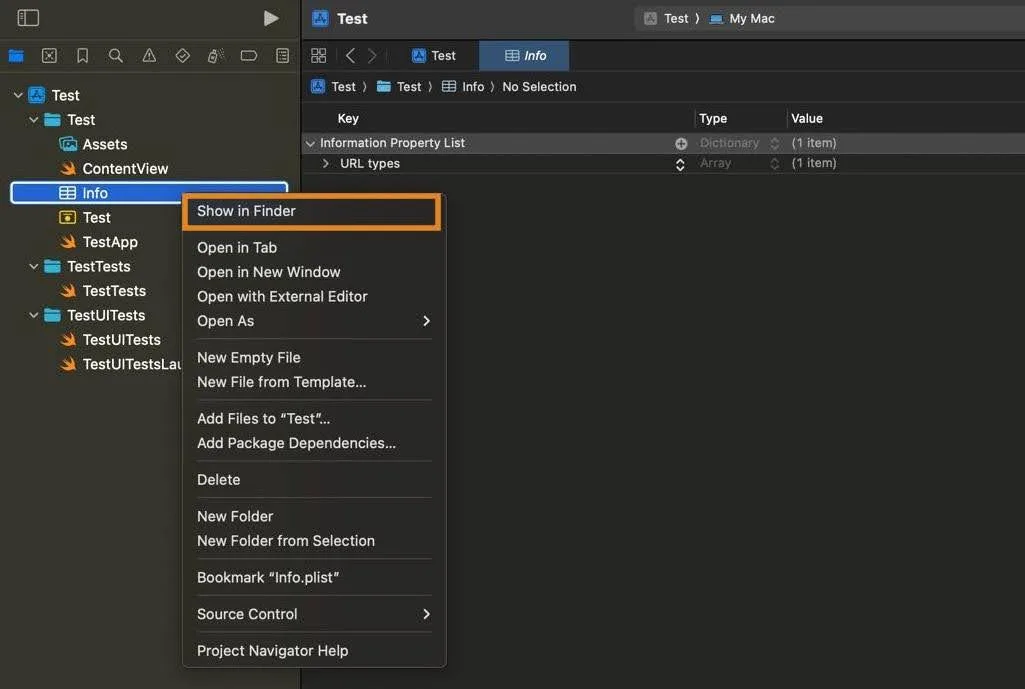Open key stepper for URL types
Viewport: 1025px width, 689px height.
680,164
